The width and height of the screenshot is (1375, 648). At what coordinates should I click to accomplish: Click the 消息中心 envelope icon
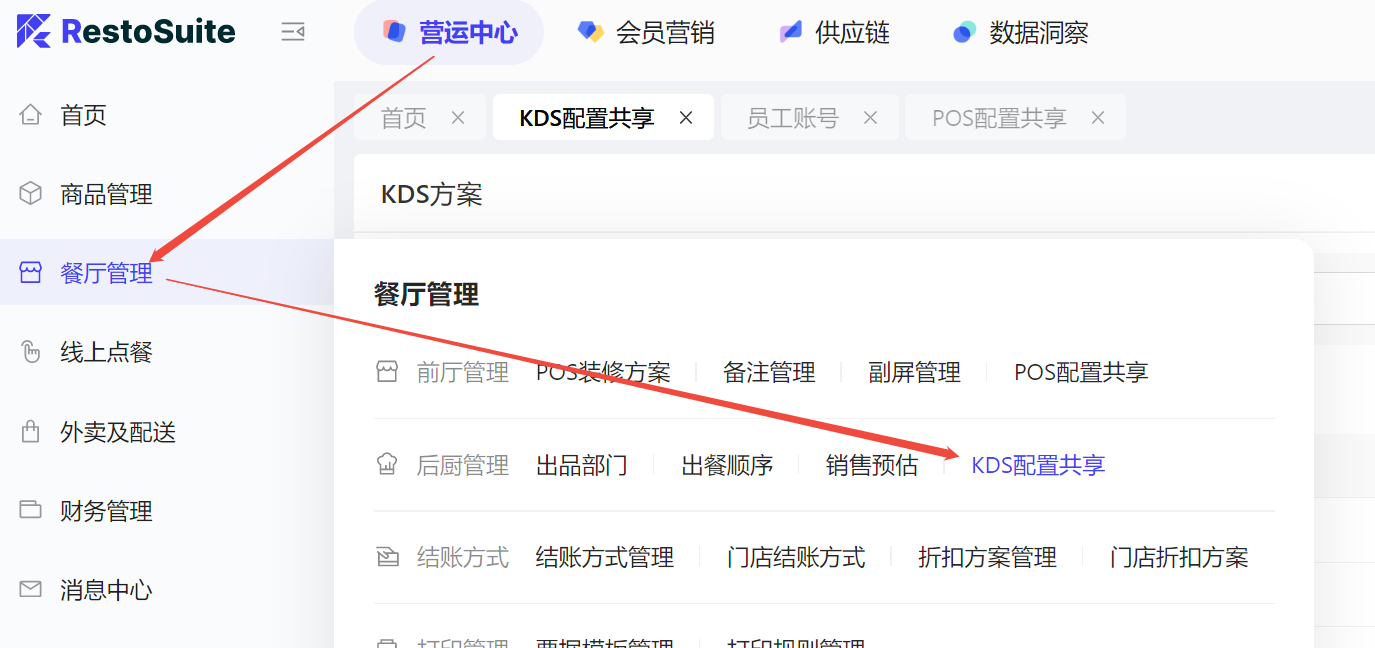(31, 590)
